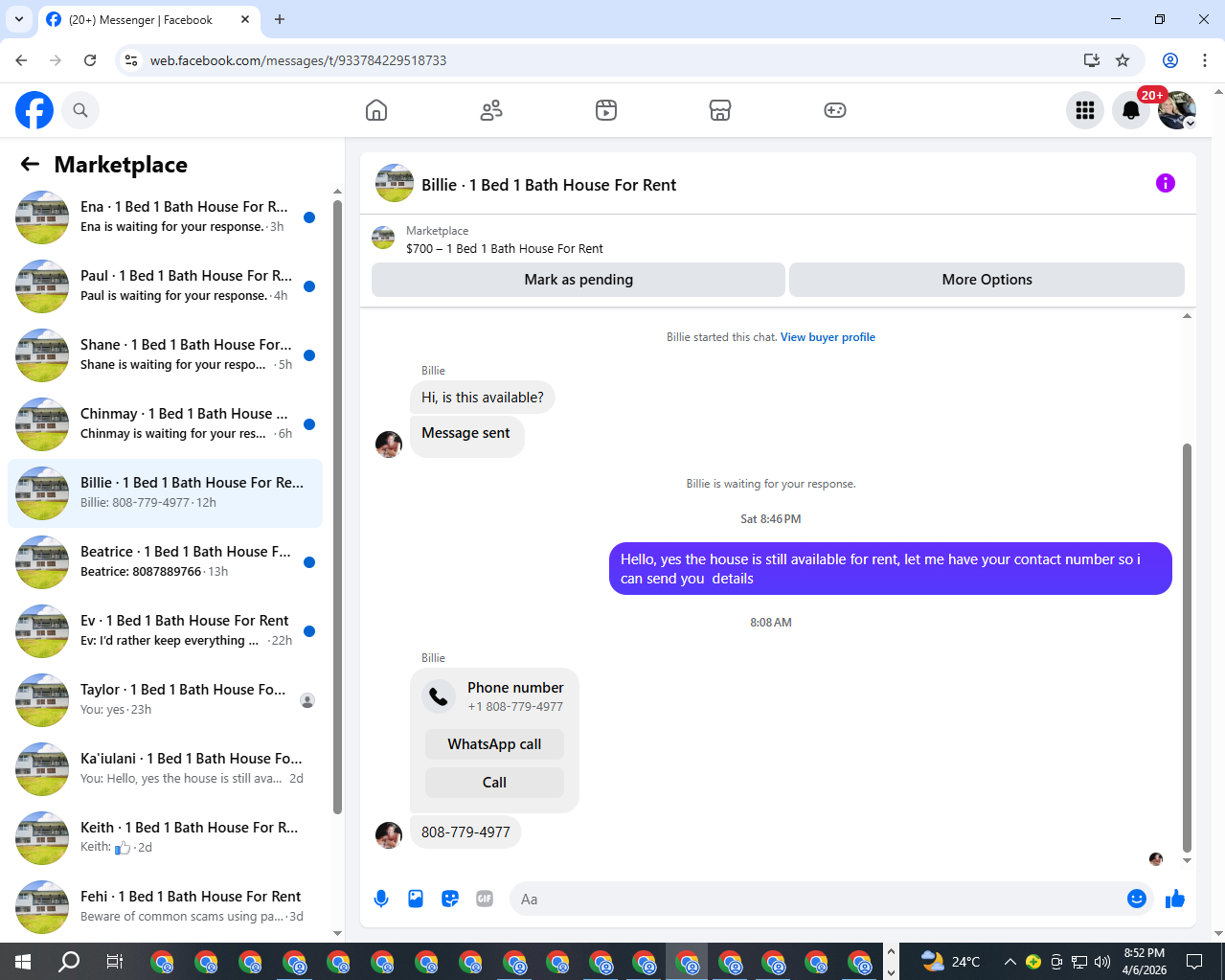Click the 808-779-4977 message bubble
The width and height of the screenshot is (1225, 980).
pos(465,832)
